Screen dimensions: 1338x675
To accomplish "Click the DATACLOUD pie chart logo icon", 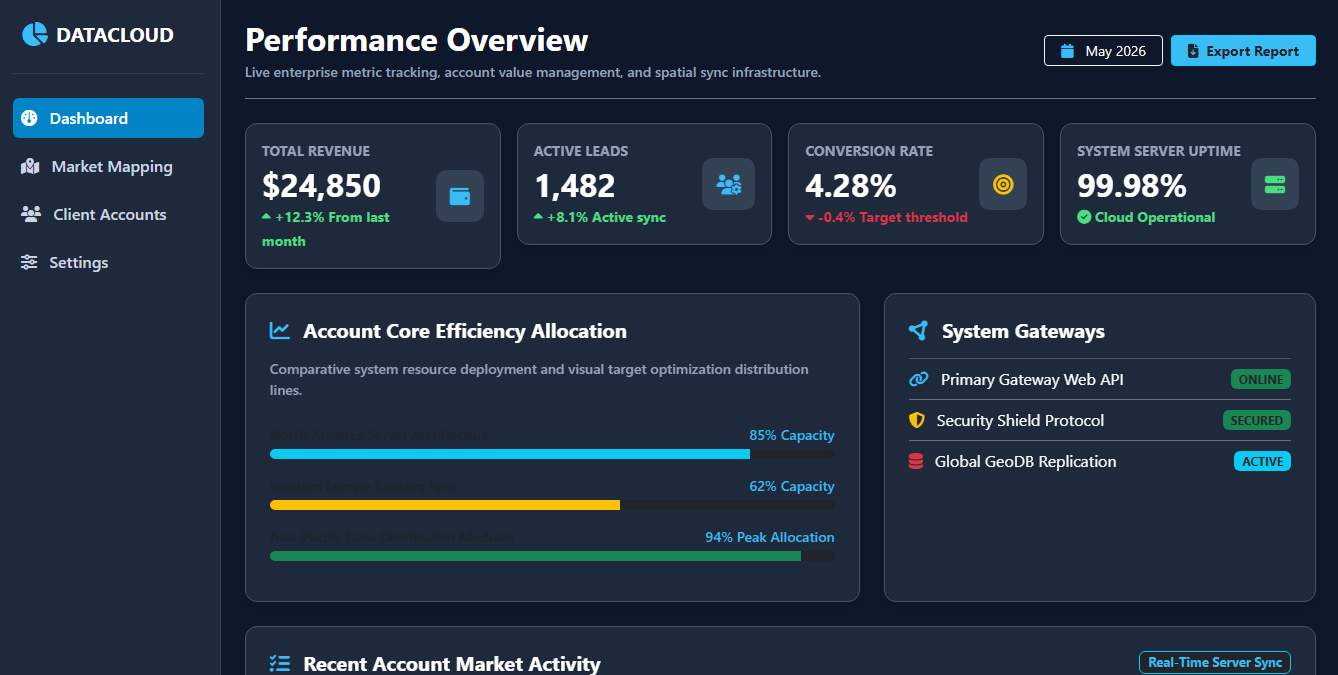I will point(35,35).
